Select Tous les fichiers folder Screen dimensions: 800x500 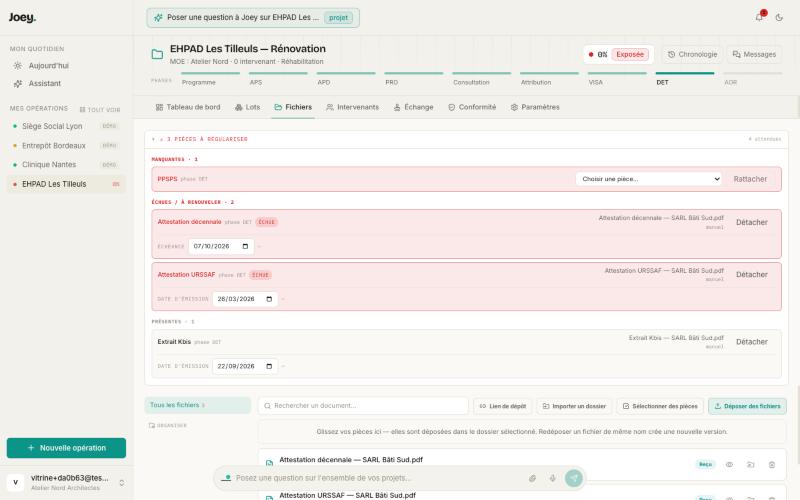click(198, 405)
